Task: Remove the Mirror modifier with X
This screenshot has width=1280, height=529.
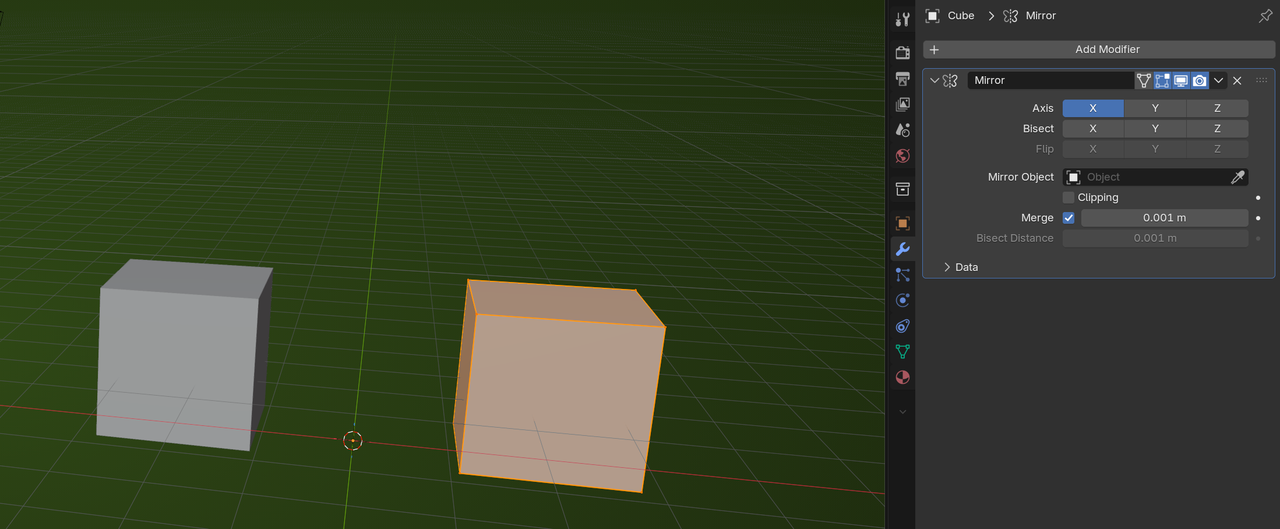Action: [x=1237, y=80]
